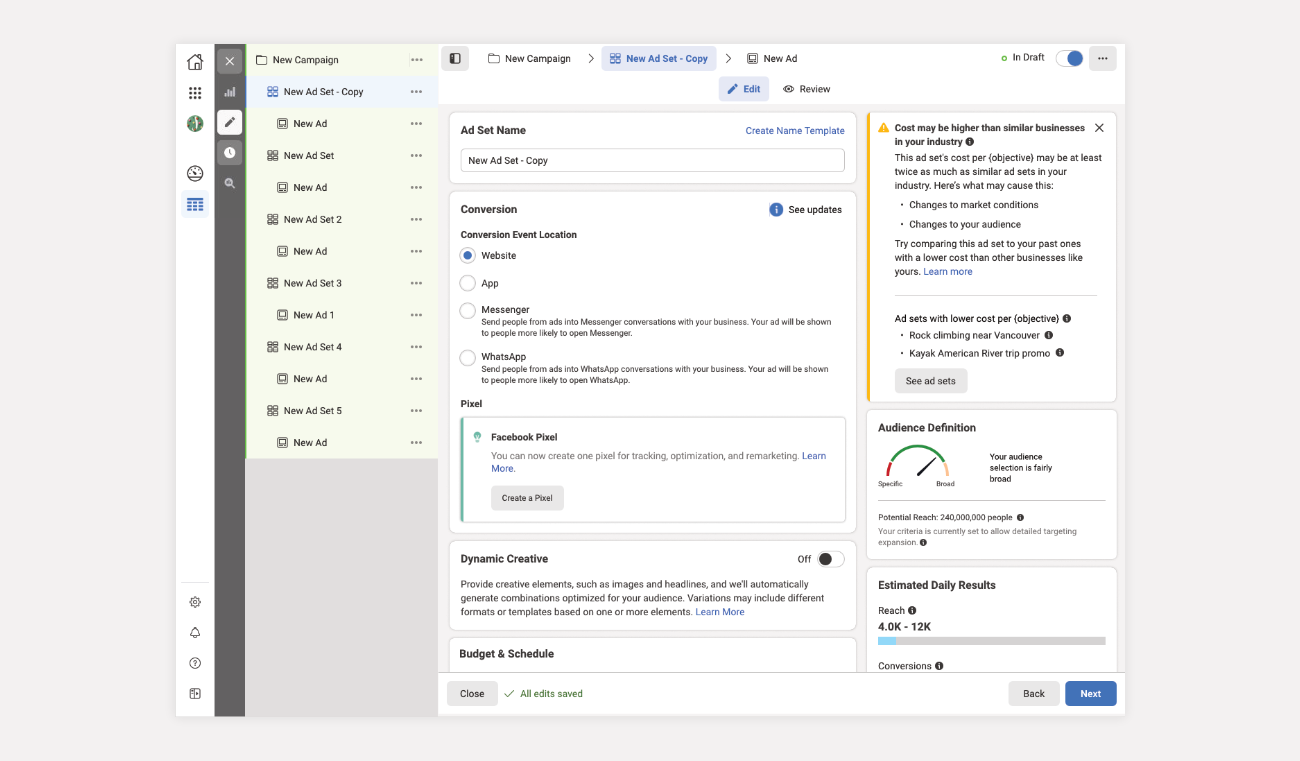Switch to the Review tab
Viewport: 1300px width, 761px height.
[x=806, y=89]
